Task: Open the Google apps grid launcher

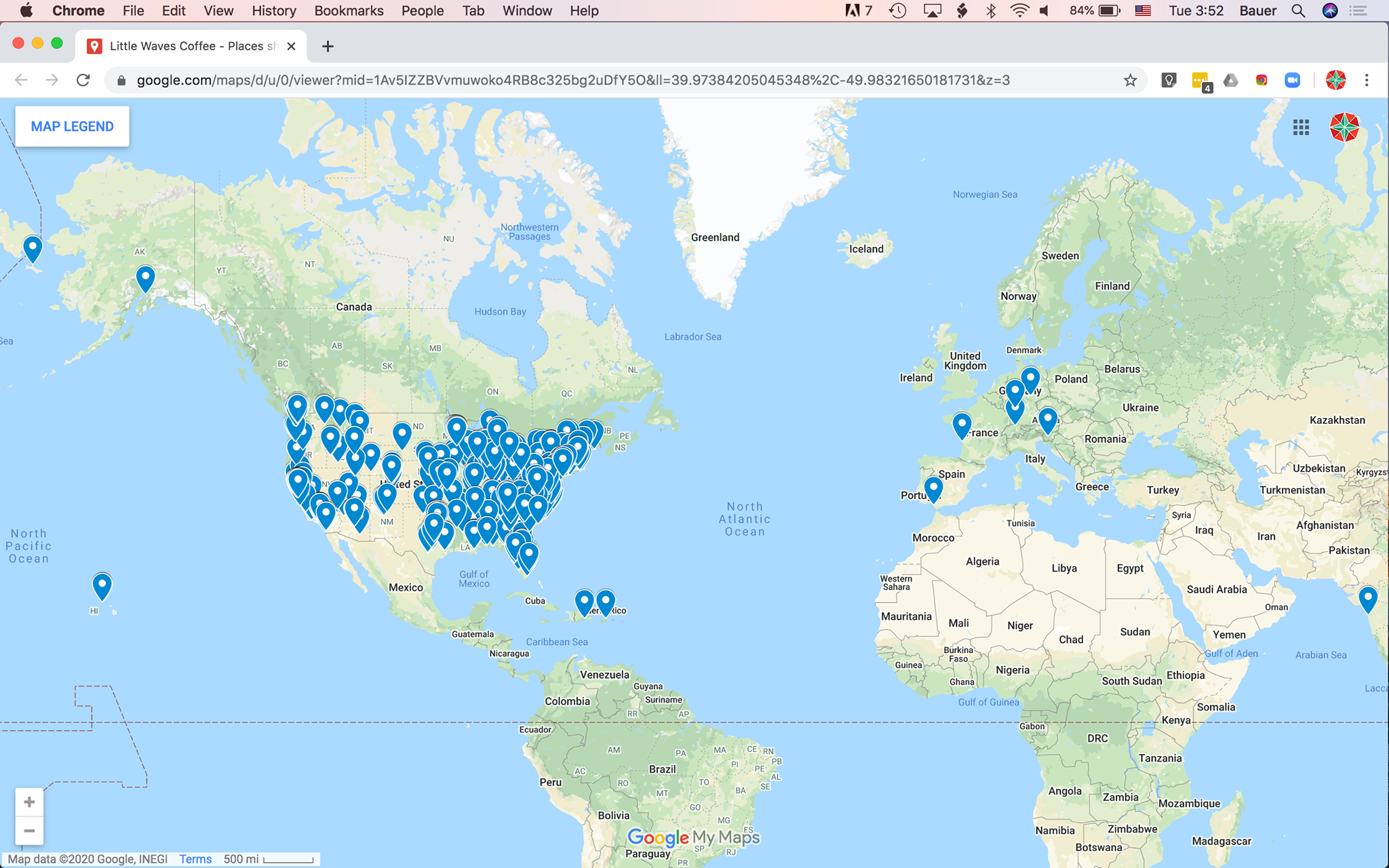Action: click(x=1301, y=127)
